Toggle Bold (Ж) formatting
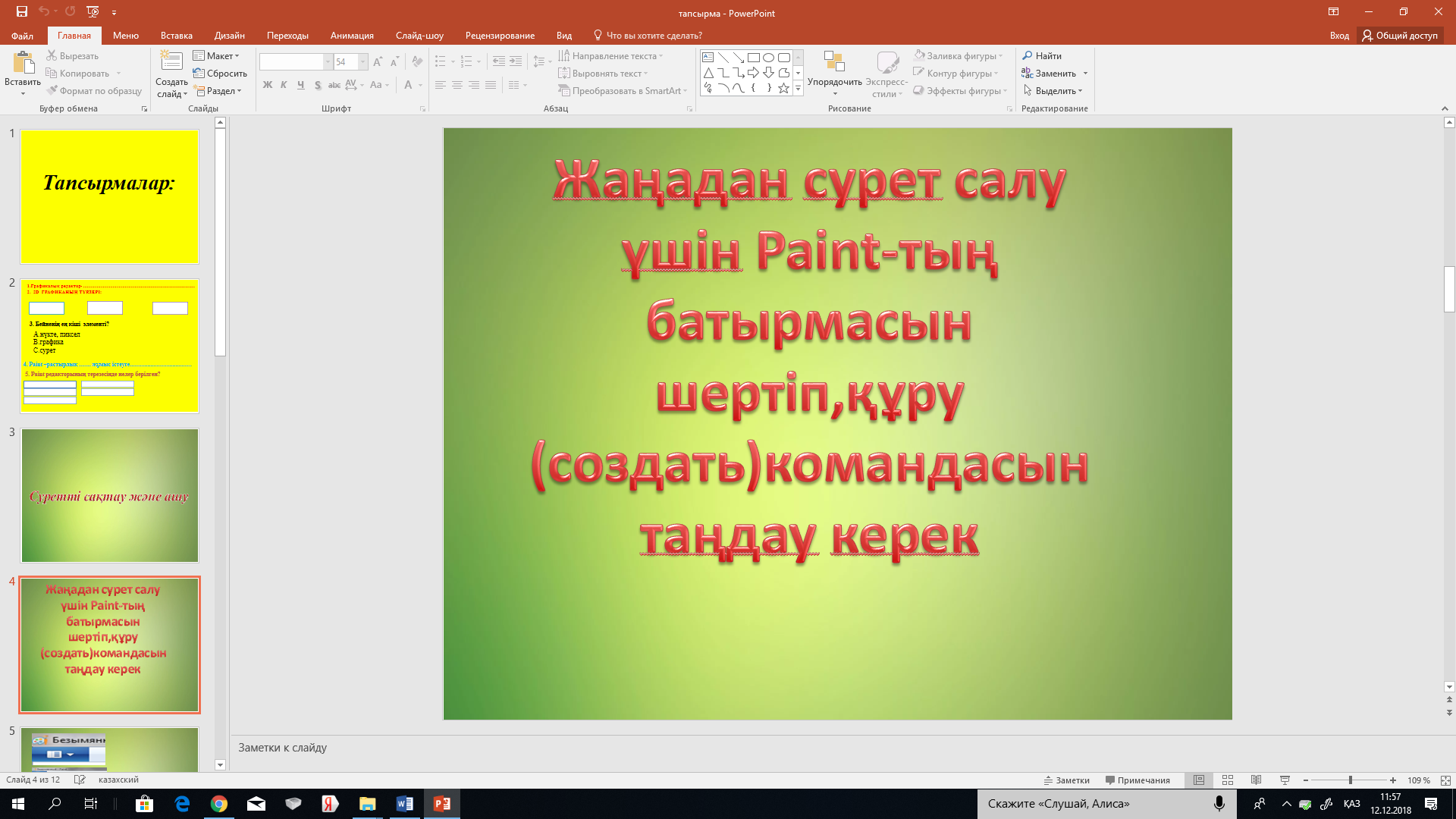The image size is (1456, 819). tap(267, 85)
